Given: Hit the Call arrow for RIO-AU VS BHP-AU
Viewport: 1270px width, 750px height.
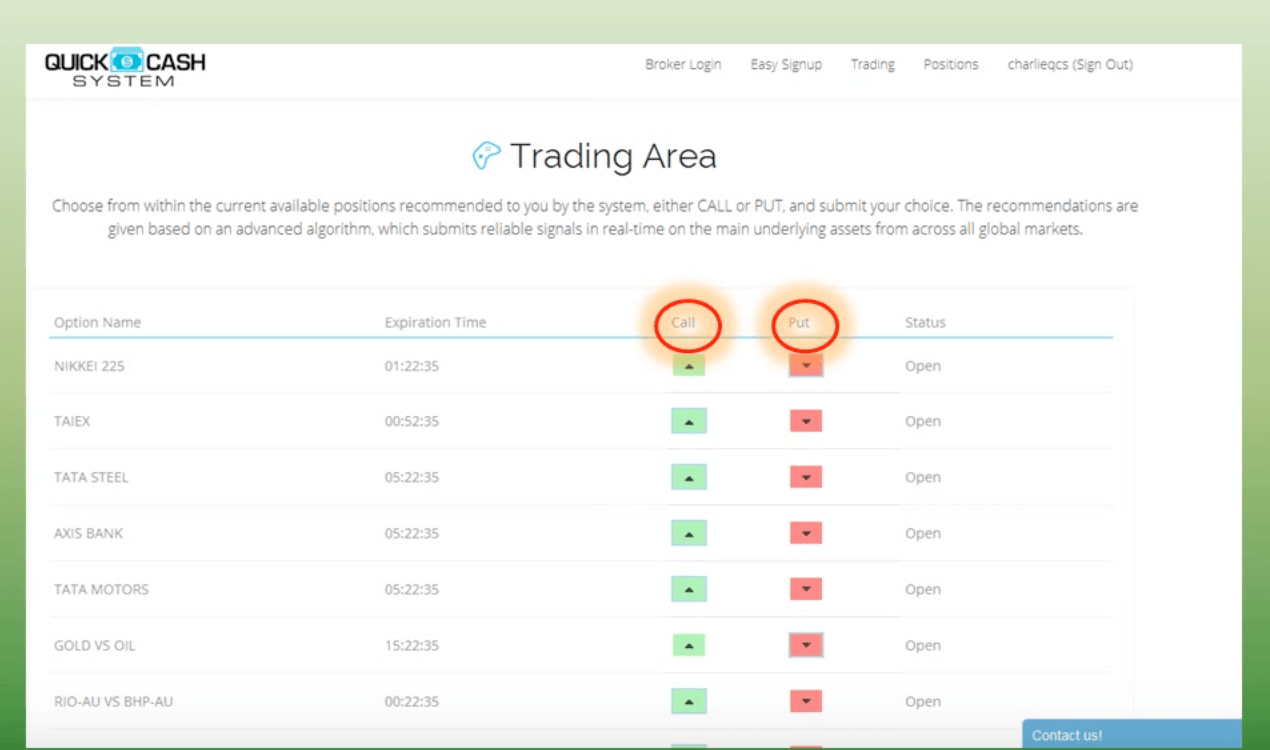Looking at the screenshot, I should (689, 702).
